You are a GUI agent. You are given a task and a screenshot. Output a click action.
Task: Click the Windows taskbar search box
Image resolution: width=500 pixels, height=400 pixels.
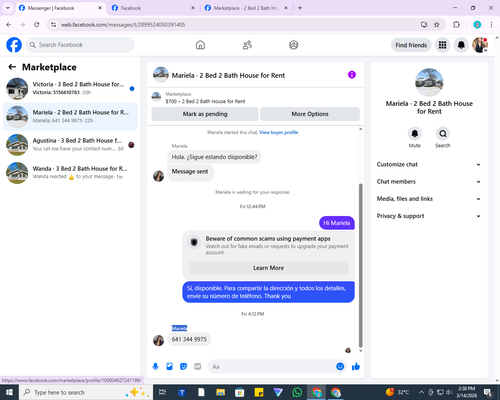(86, 392)
